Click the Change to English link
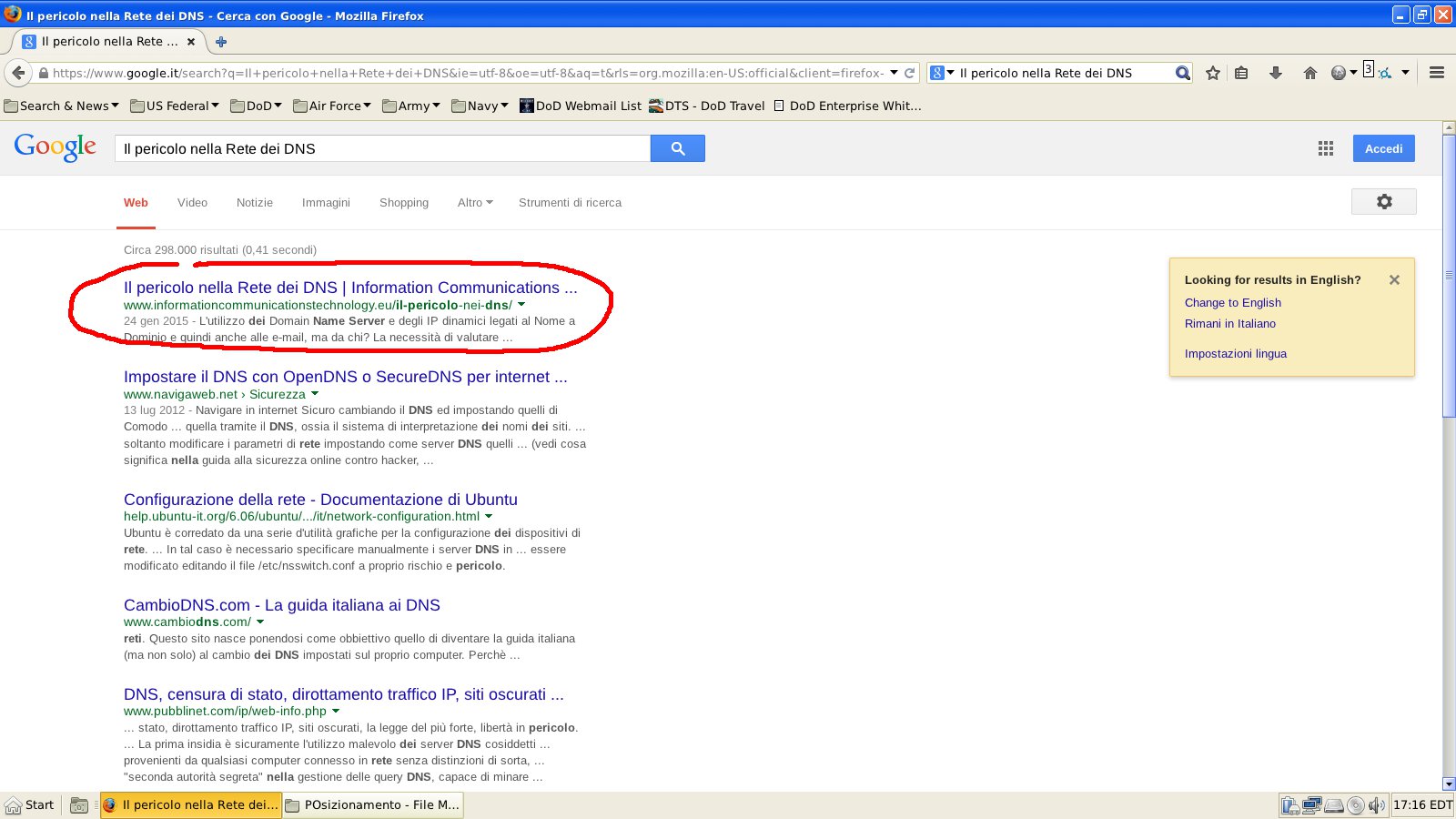Image resolution: width=1456 pixels, height=819 pixels. [x=1232, y=302]
